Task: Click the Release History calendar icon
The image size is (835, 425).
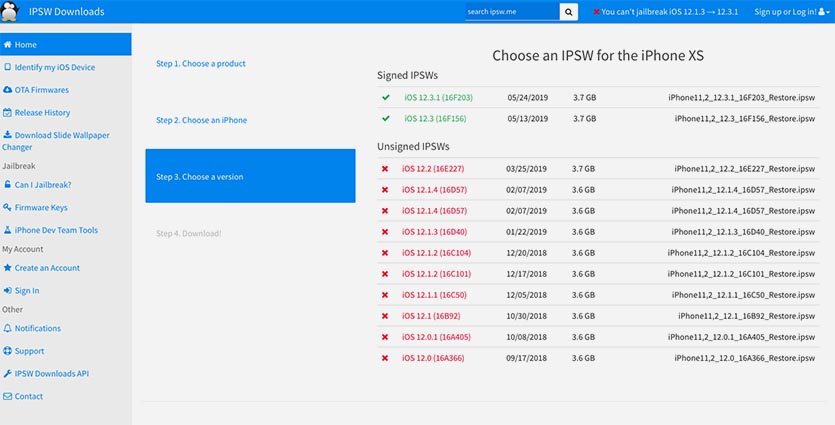Action: [7, 112]
